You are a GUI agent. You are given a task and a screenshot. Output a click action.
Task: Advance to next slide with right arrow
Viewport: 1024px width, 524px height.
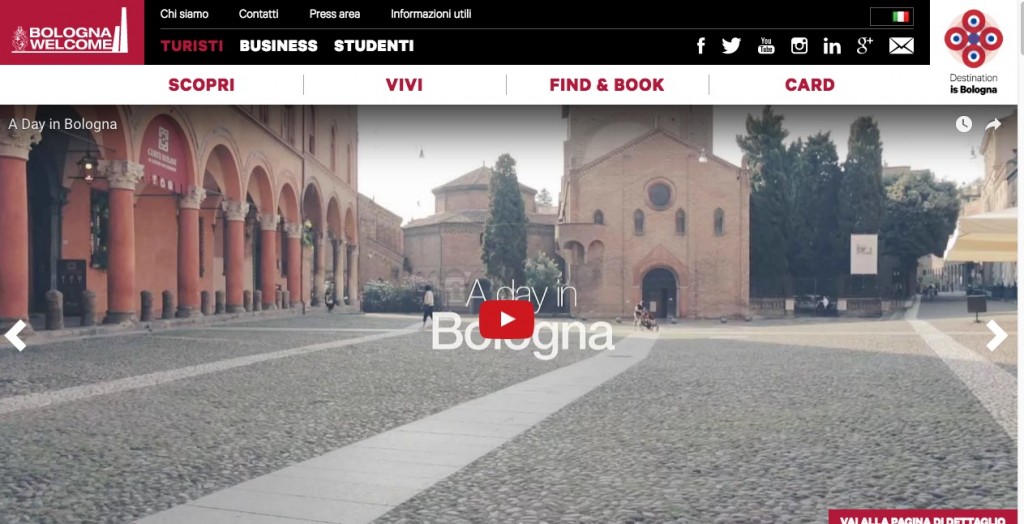tap(997, 335)
